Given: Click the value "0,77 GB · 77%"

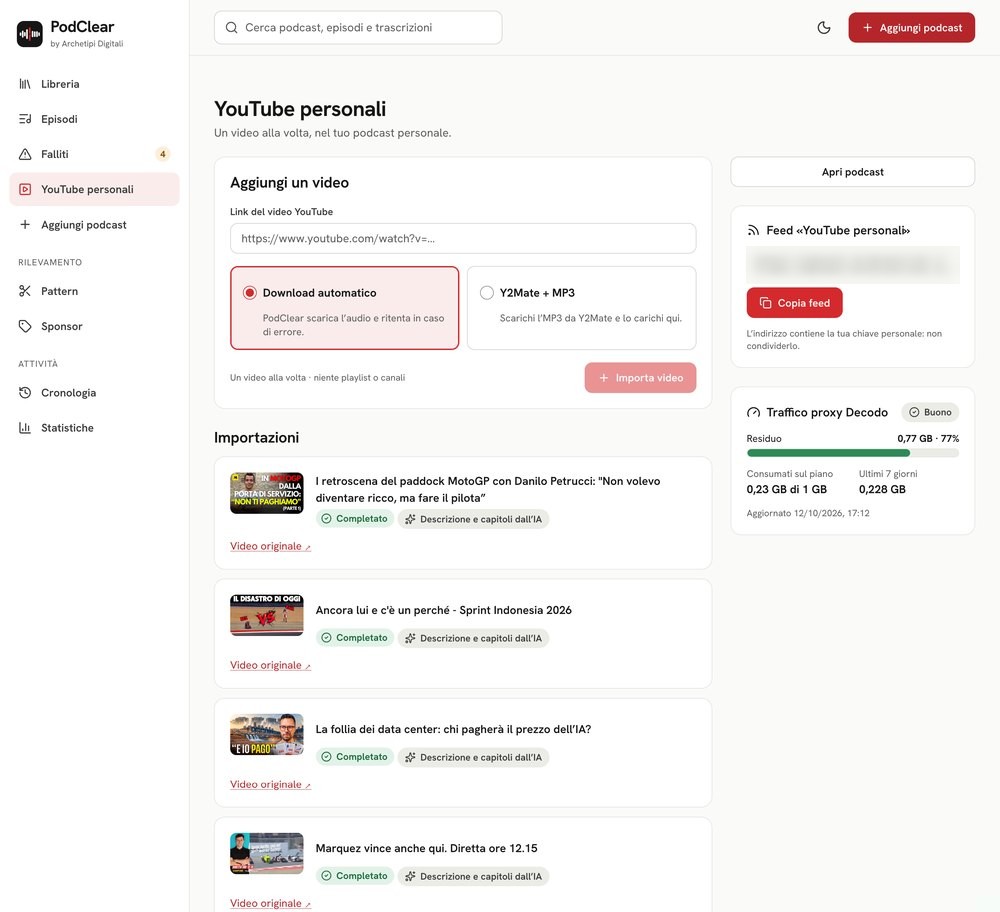Looking at the screenshot, I should click(928, 438).
